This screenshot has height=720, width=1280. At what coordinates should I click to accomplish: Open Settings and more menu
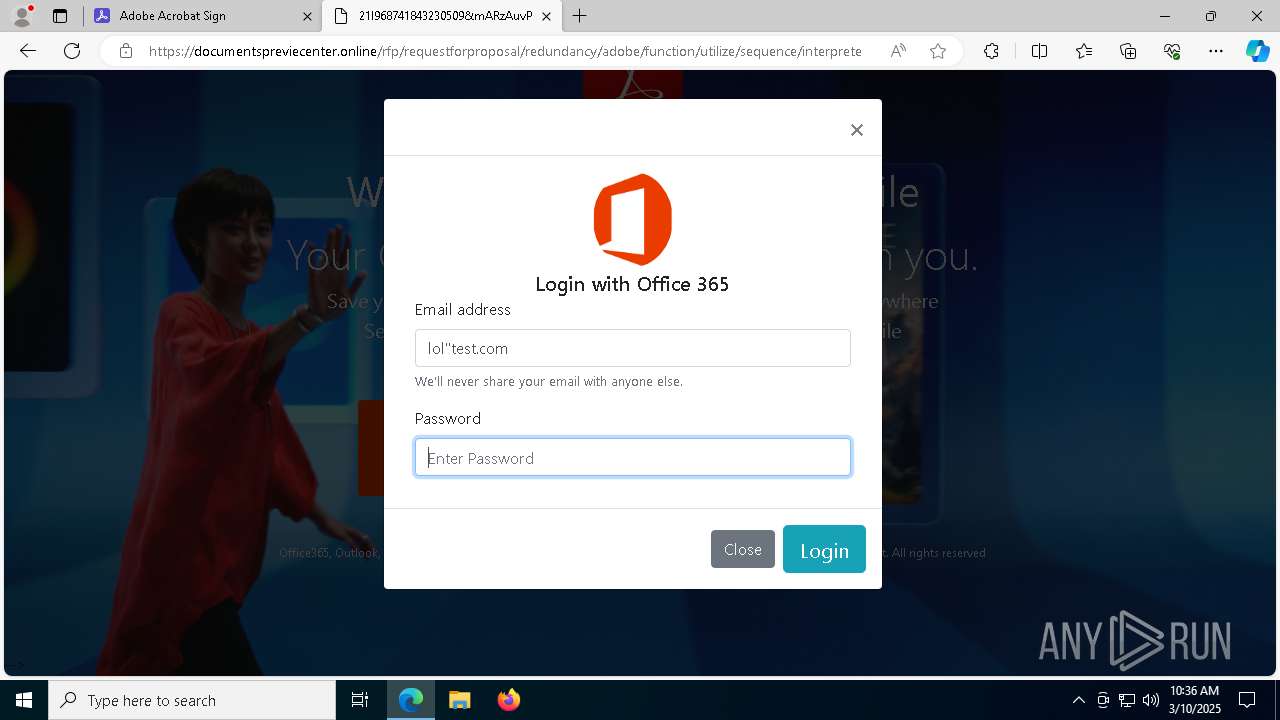click(x=1216, y=51)
